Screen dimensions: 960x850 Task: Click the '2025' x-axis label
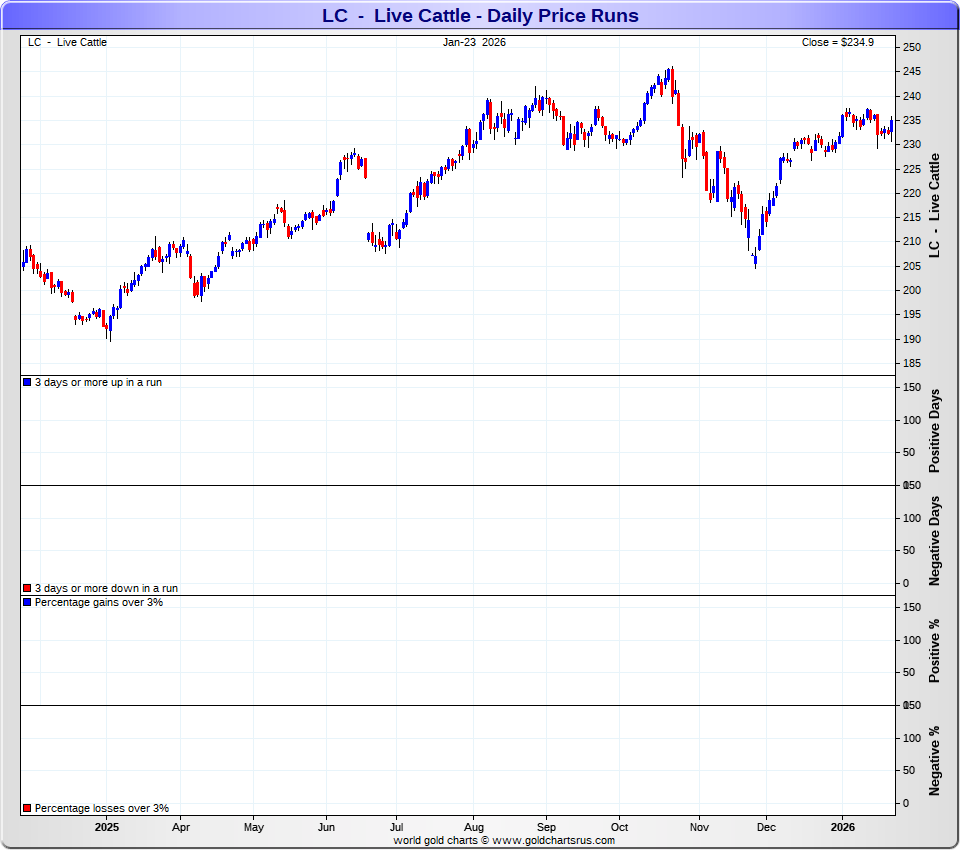pos(107,827)
